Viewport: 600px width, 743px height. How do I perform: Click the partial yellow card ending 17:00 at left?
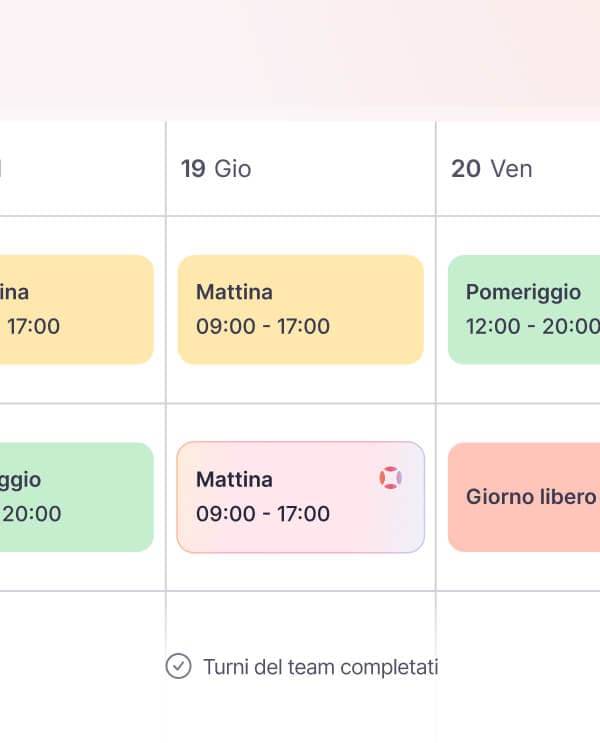coord(76,309)
